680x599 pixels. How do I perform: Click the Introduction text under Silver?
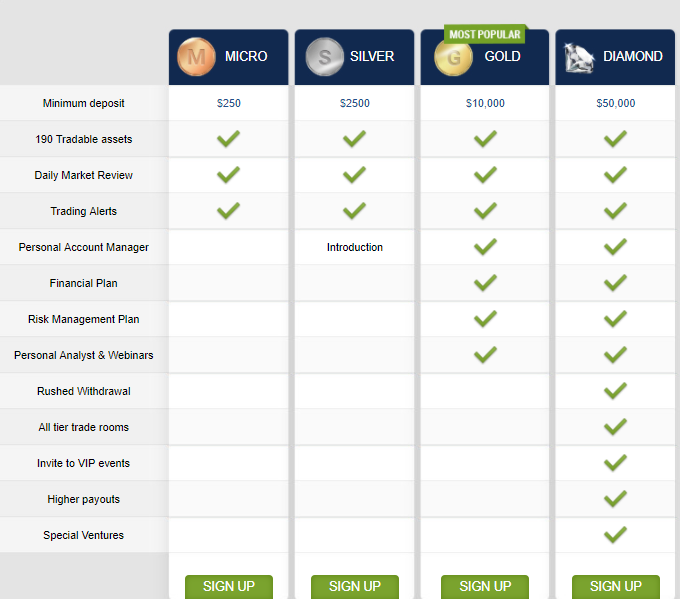pos(355,247)
